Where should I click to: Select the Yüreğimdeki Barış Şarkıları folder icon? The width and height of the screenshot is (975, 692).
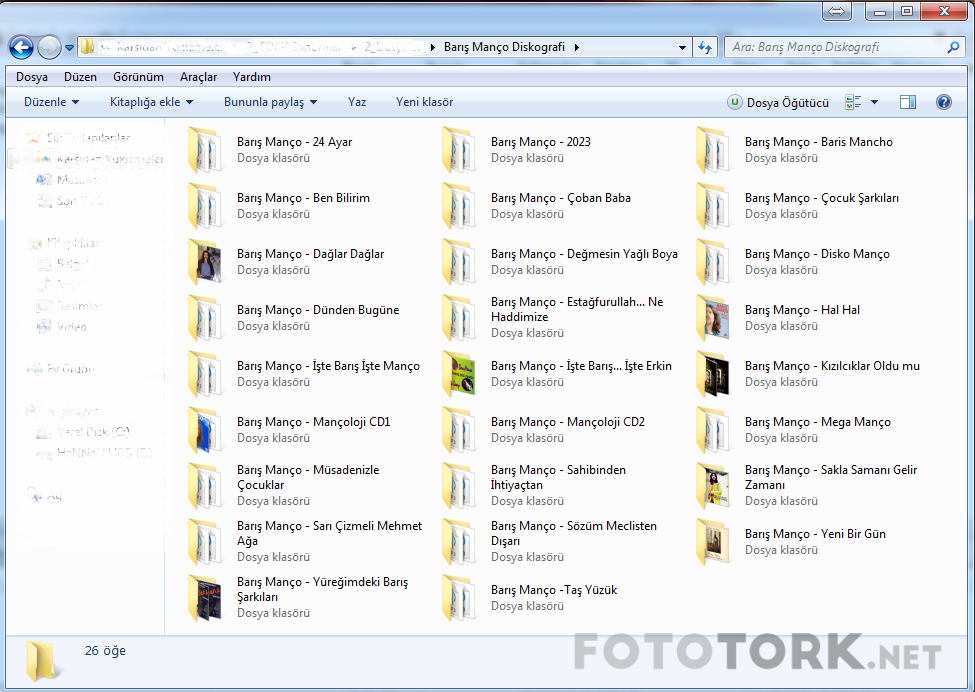205,597
